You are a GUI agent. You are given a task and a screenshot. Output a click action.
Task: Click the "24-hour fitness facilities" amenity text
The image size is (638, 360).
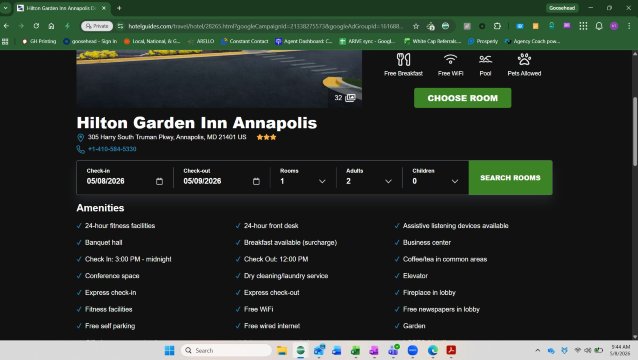click(120, 226)
